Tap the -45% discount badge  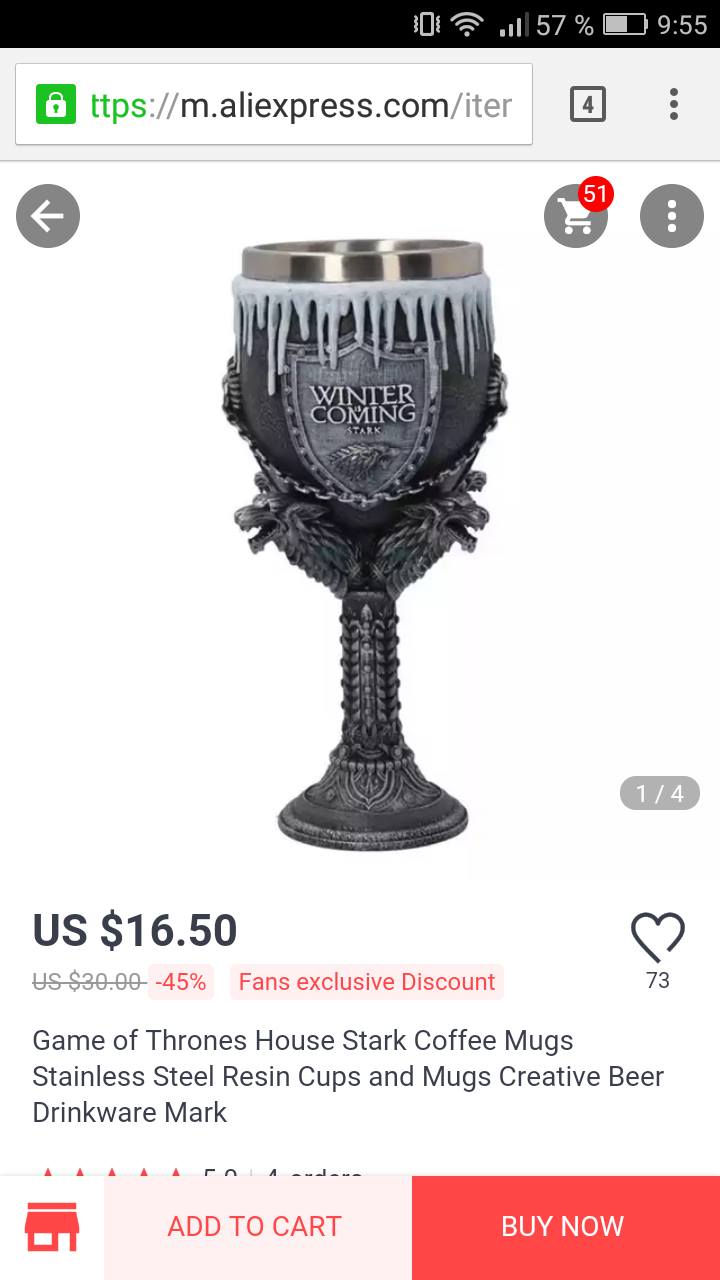coord(181,982)
